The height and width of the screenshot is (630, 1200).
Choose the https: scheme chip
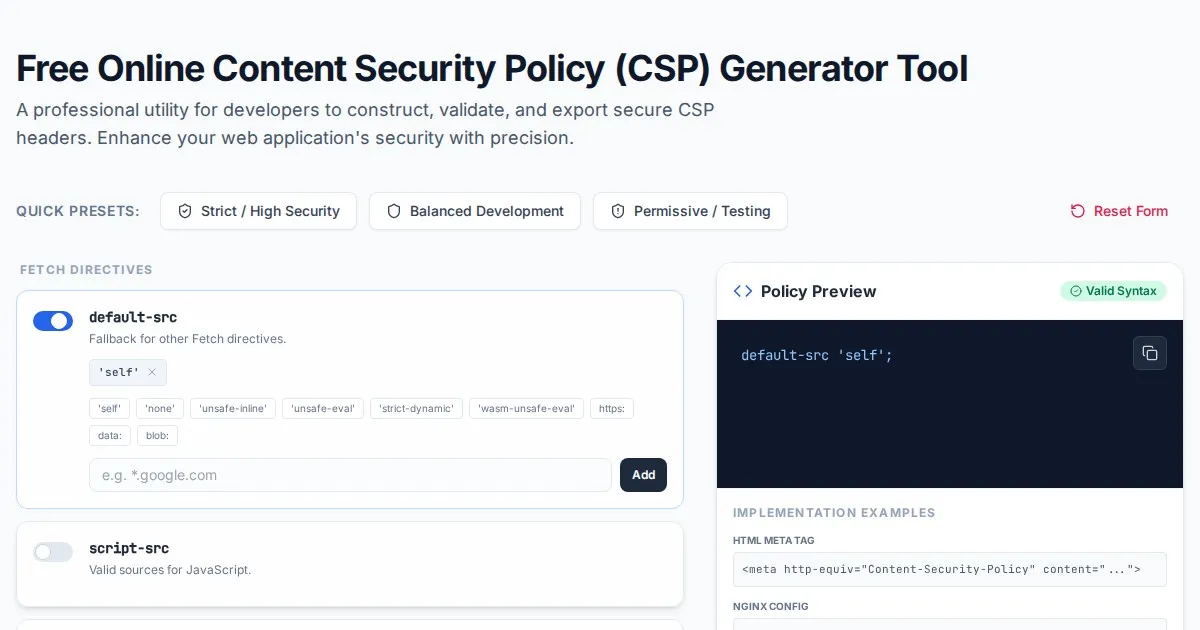(x=611, y=408)
